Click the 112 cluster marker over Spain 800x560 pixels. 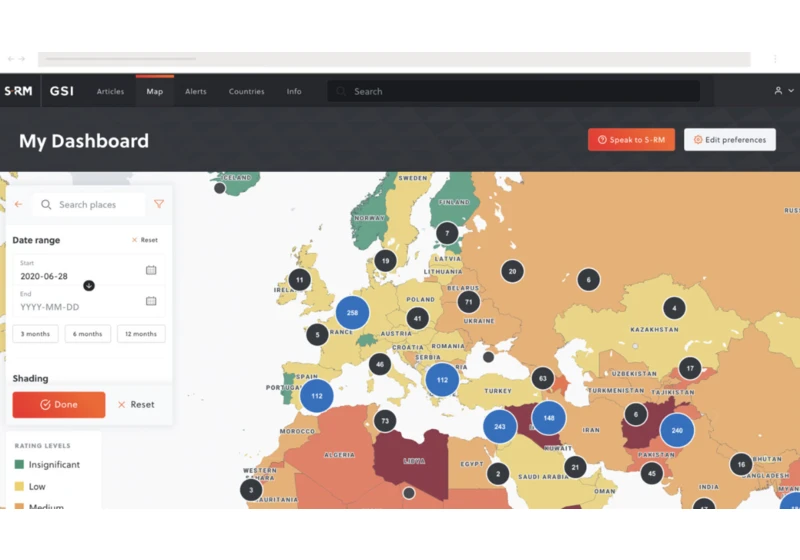[316, 396]
